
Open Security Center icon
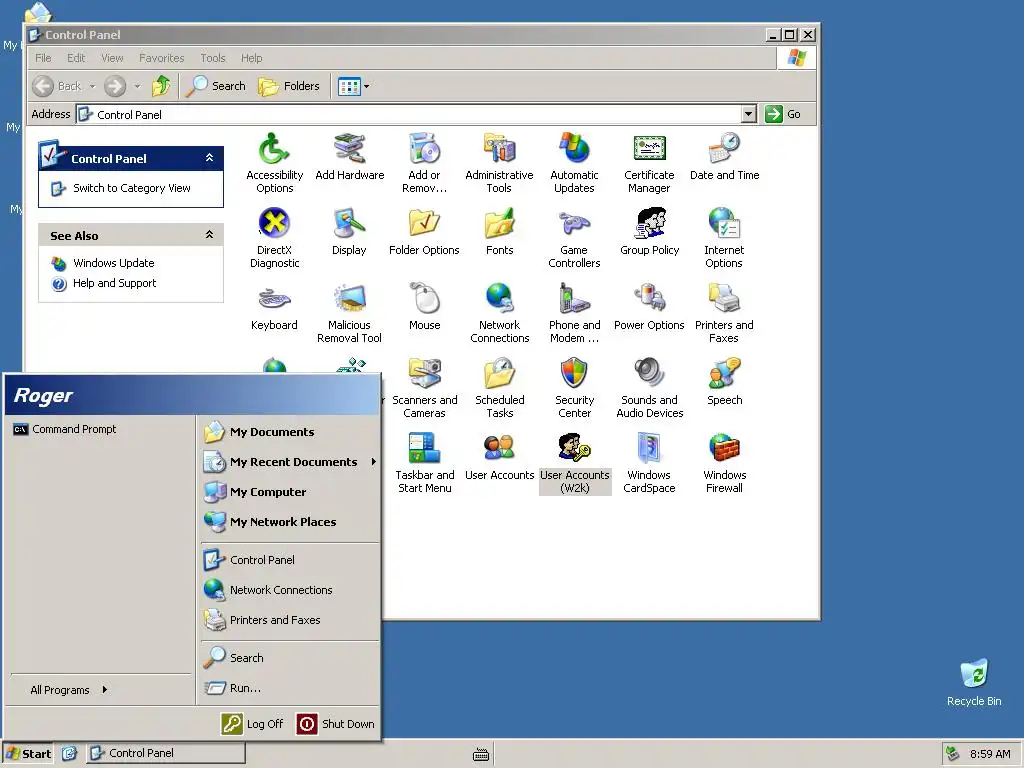[x=574, y=389]
